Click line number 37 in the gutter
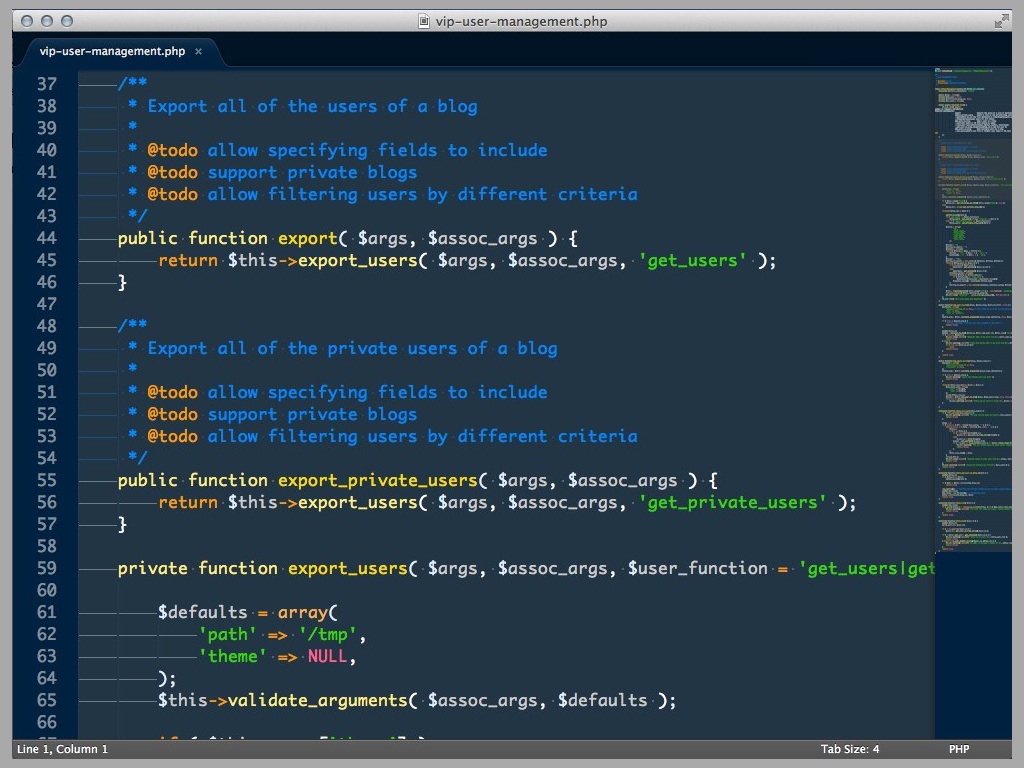Viewport: 1024px width, 768px height. coord(46,84)
